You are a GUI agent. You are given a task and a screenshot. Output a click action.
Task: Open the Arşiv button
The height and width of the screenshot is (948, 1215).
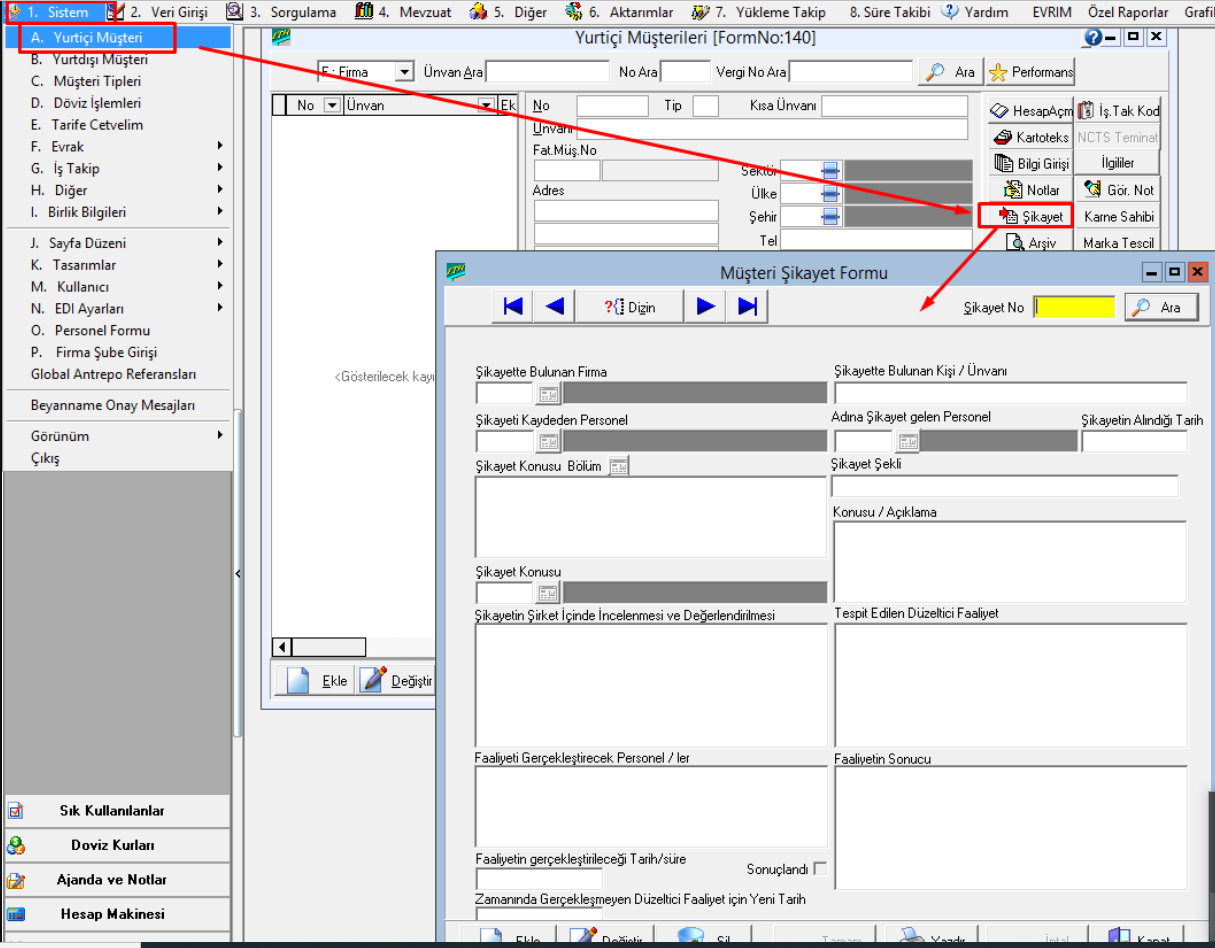coord(1030,243)
